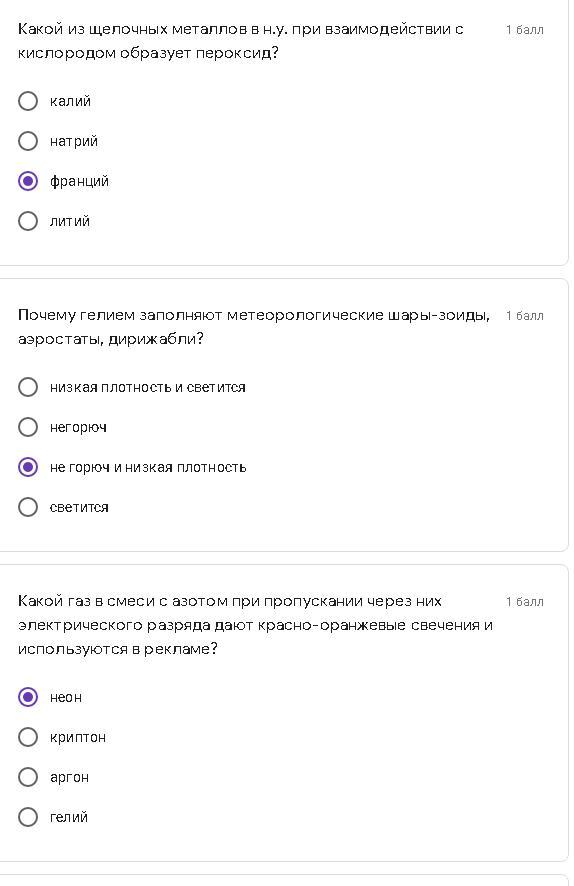The image size is (574, 886).
Task: Choose натрий as the answer
Action: pos(28,141)
